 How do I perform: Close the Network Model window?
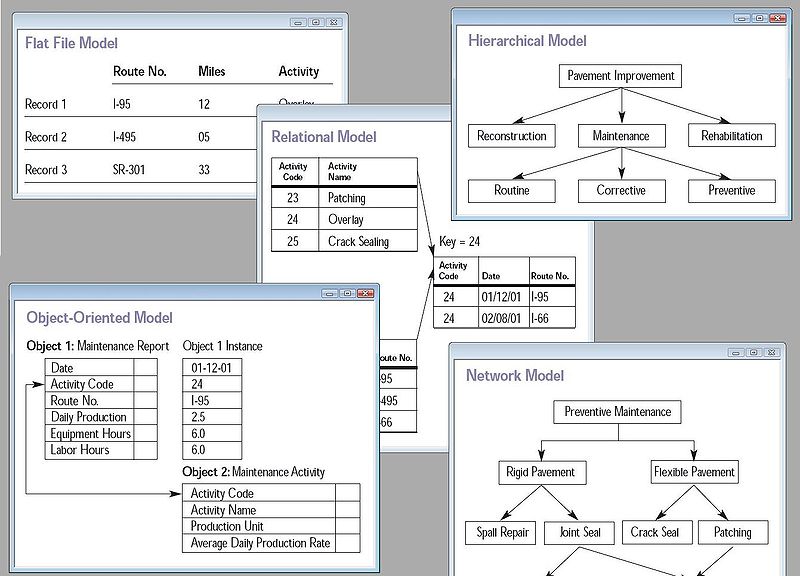tap(771, 353)
